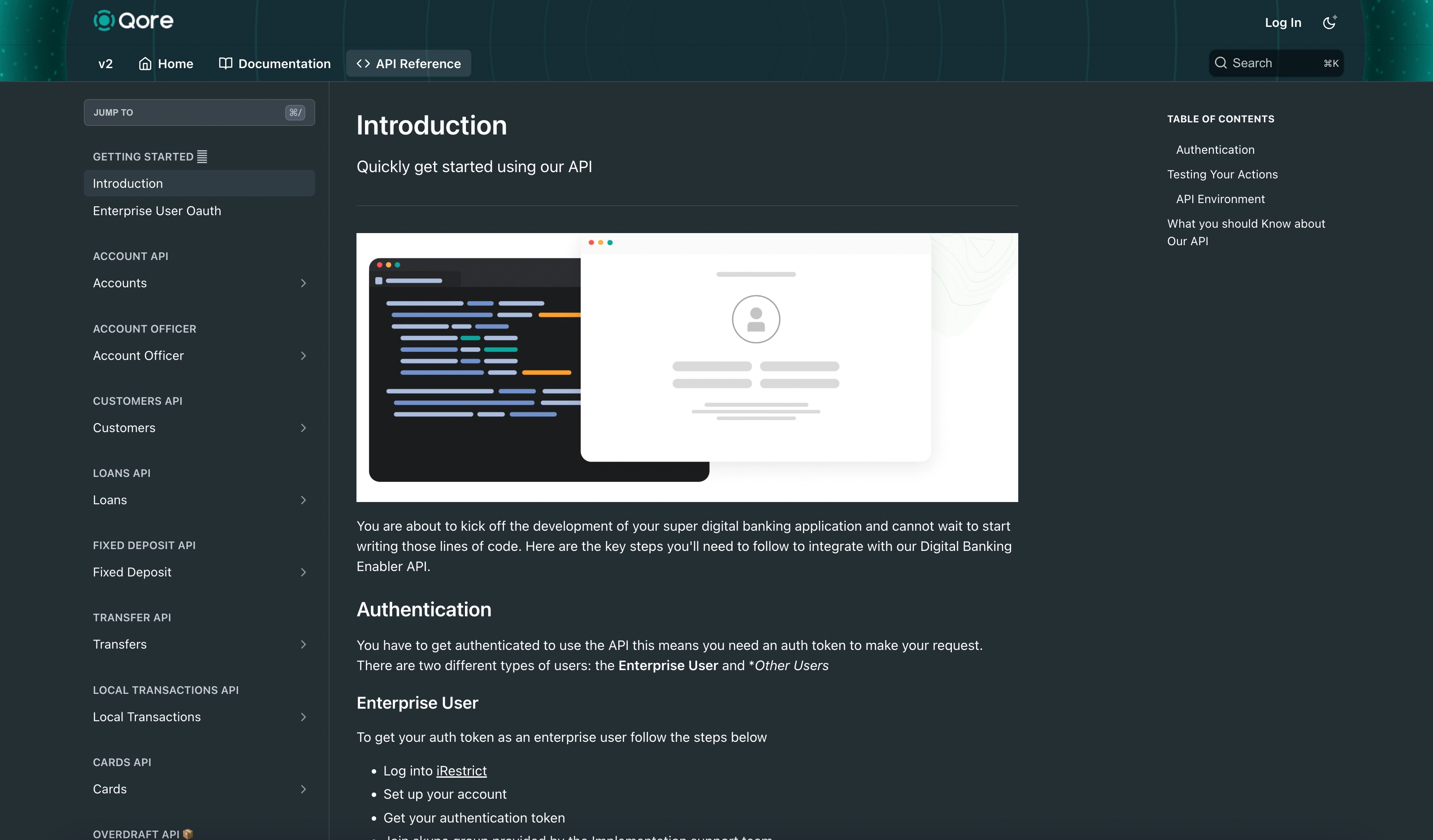
Task: Click 'Quickly get started using our API' subtitle
Action: 473,167
